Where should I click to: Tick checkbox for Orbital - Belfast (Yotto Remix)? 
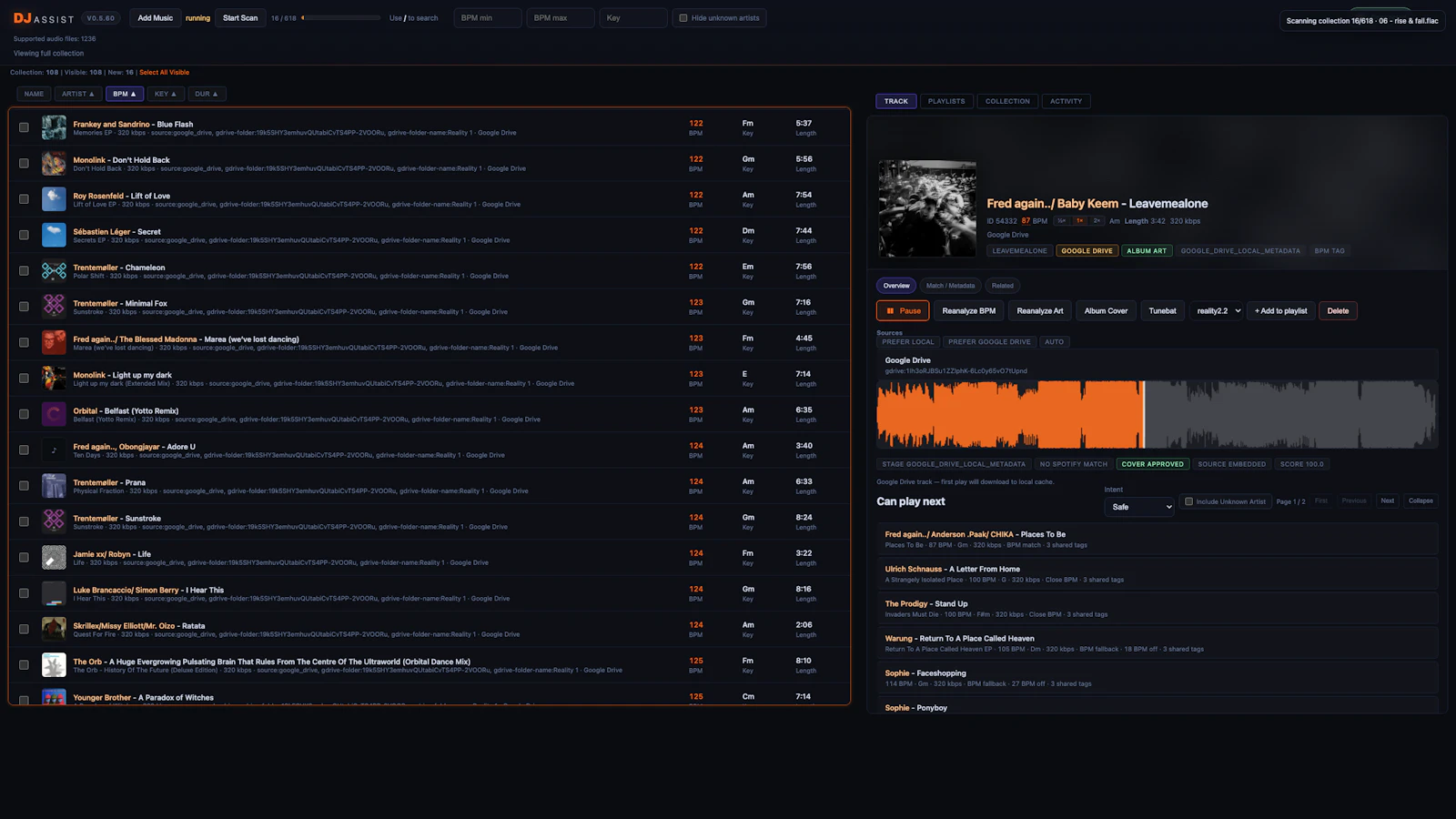(24, 414)
